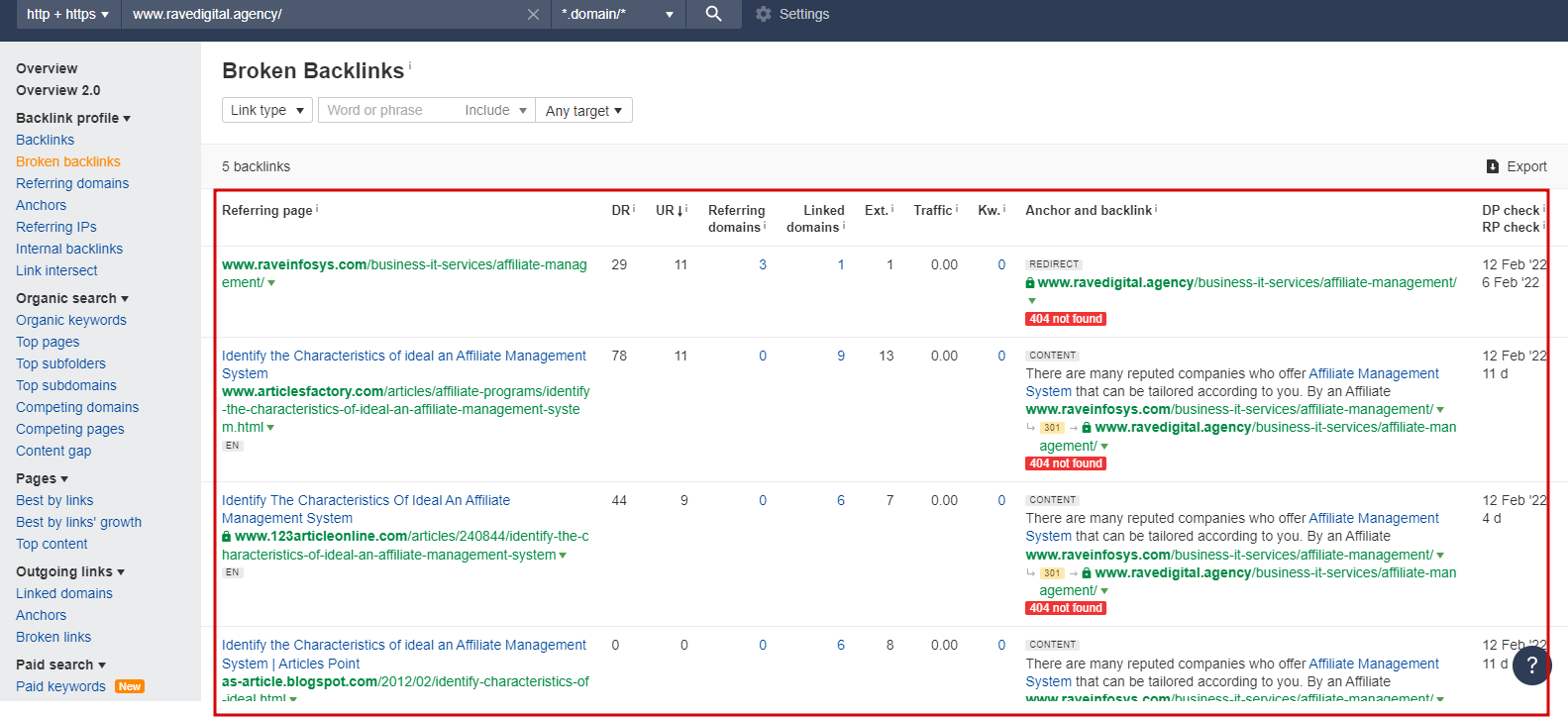Click the 404 not found badge in the raveinfosys row
The width and height of the screenshot is (1568, 717).
pyautogui.click(x=1066, y=319)
